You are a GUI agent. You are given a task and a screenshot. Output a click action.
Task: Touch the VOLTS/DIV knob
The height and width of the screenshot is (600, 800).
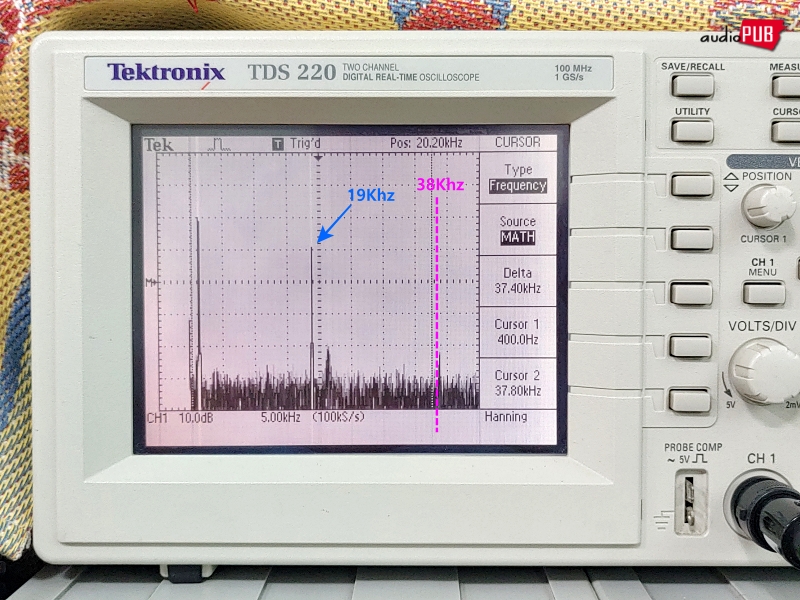coord(763,371)
